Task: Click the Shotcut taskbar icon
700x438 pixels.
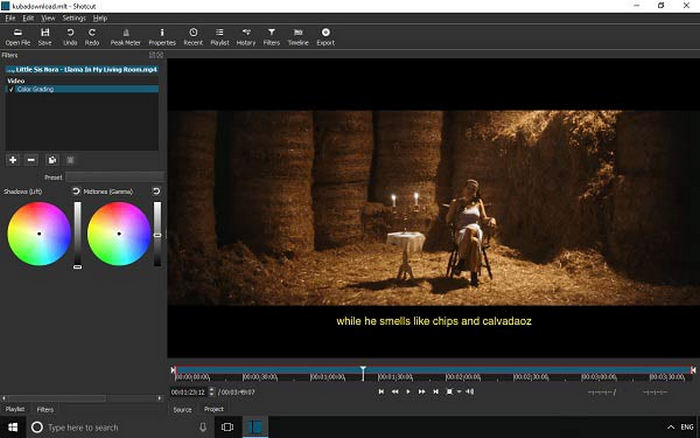Action: coord(255,427)
